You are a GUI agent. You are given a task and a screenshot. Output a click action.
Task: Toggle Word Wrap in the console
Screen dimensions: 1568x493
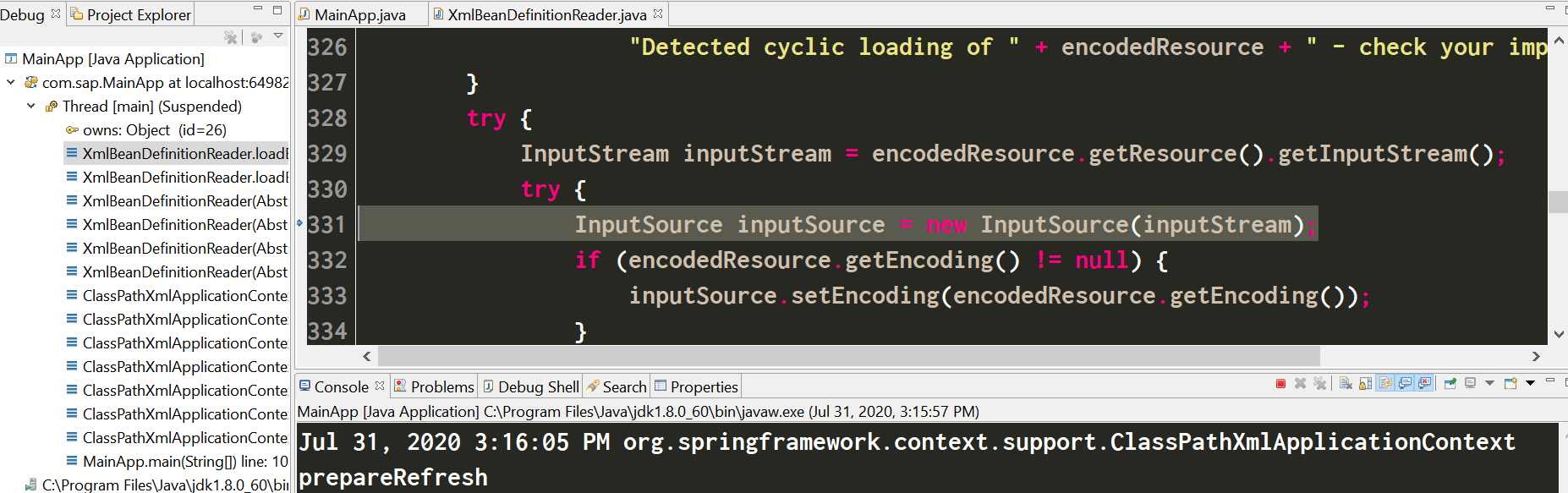pyautogui.click(x=1385, y=384)
